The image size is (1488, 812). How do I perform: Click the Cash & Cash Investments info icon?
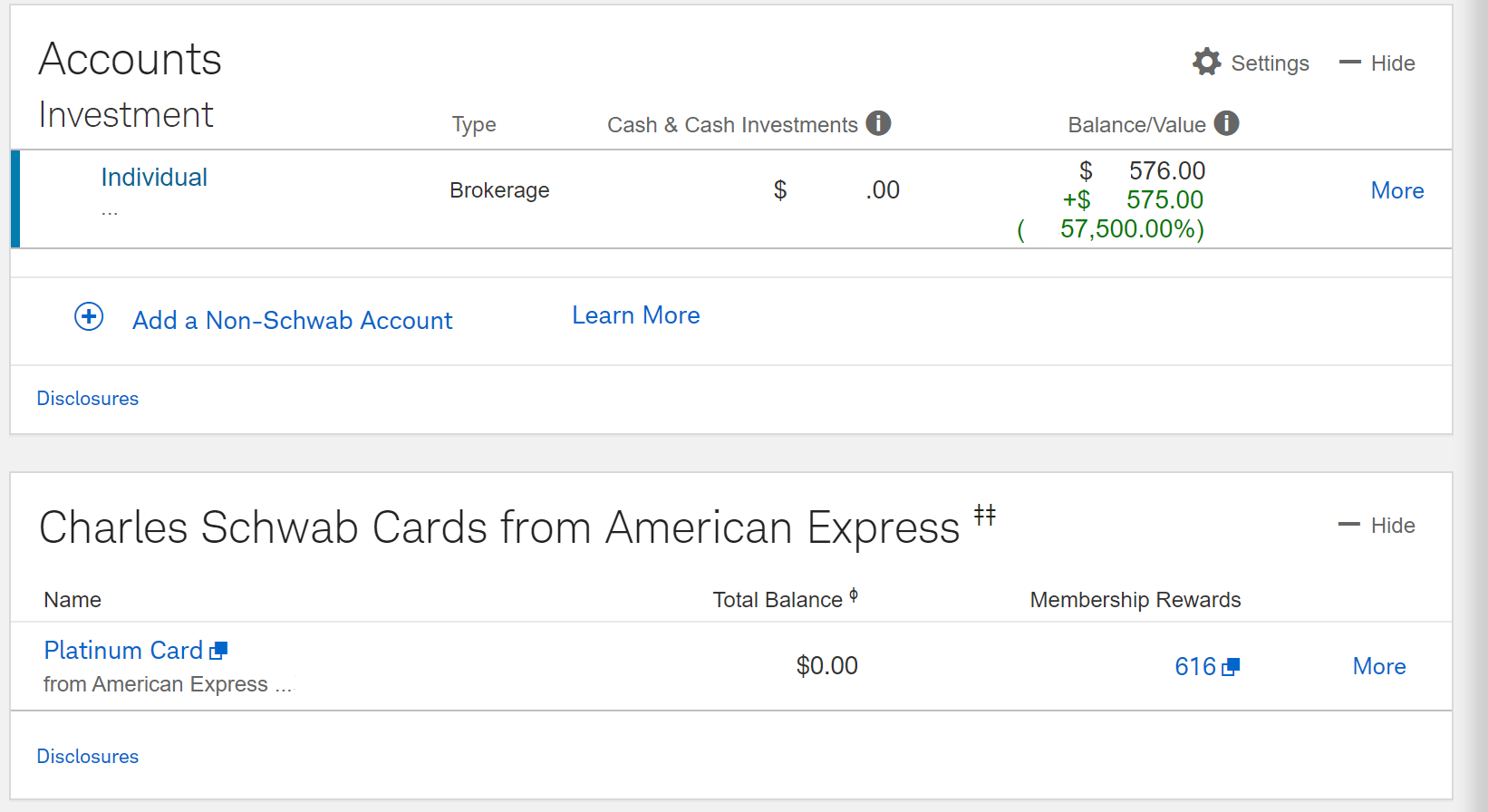(878, 123)
